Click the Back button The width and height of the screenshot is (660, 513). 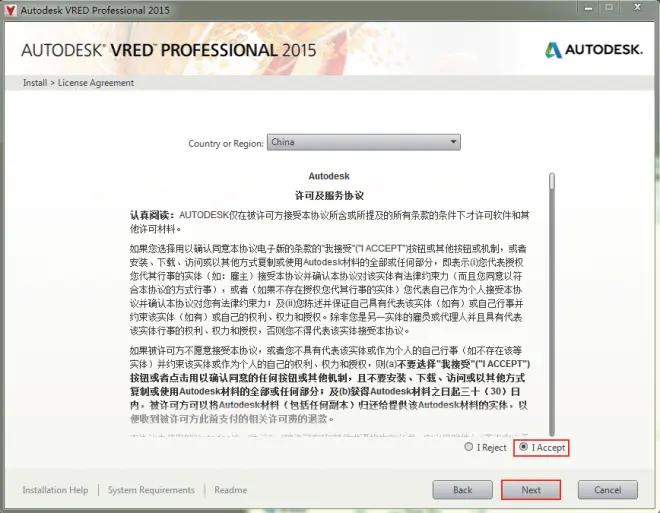[x=463, y=490]
